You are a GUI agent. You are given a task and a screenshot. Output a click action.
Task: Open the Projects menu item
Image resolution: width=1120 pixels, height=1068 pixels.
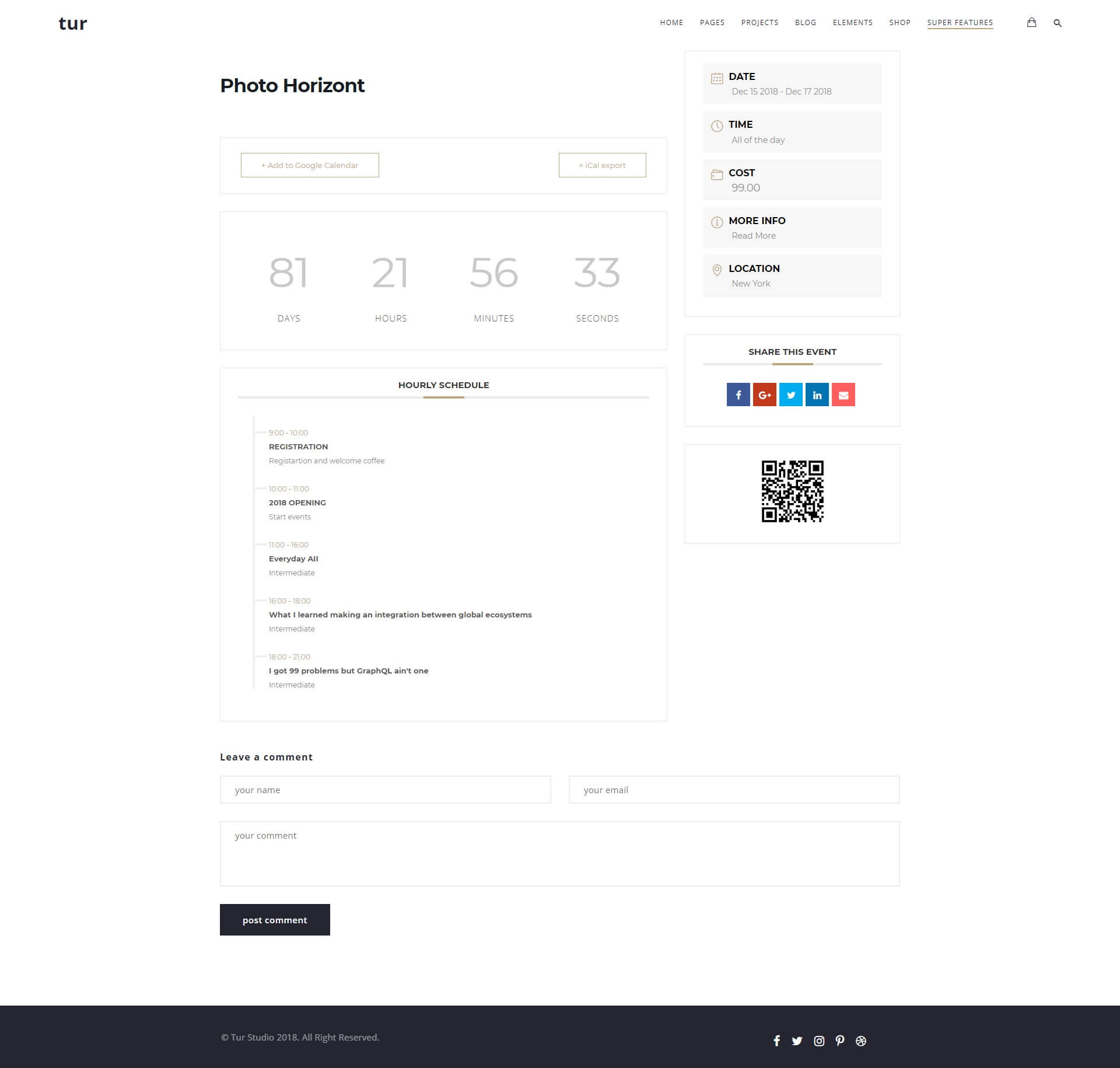(759, 23)
